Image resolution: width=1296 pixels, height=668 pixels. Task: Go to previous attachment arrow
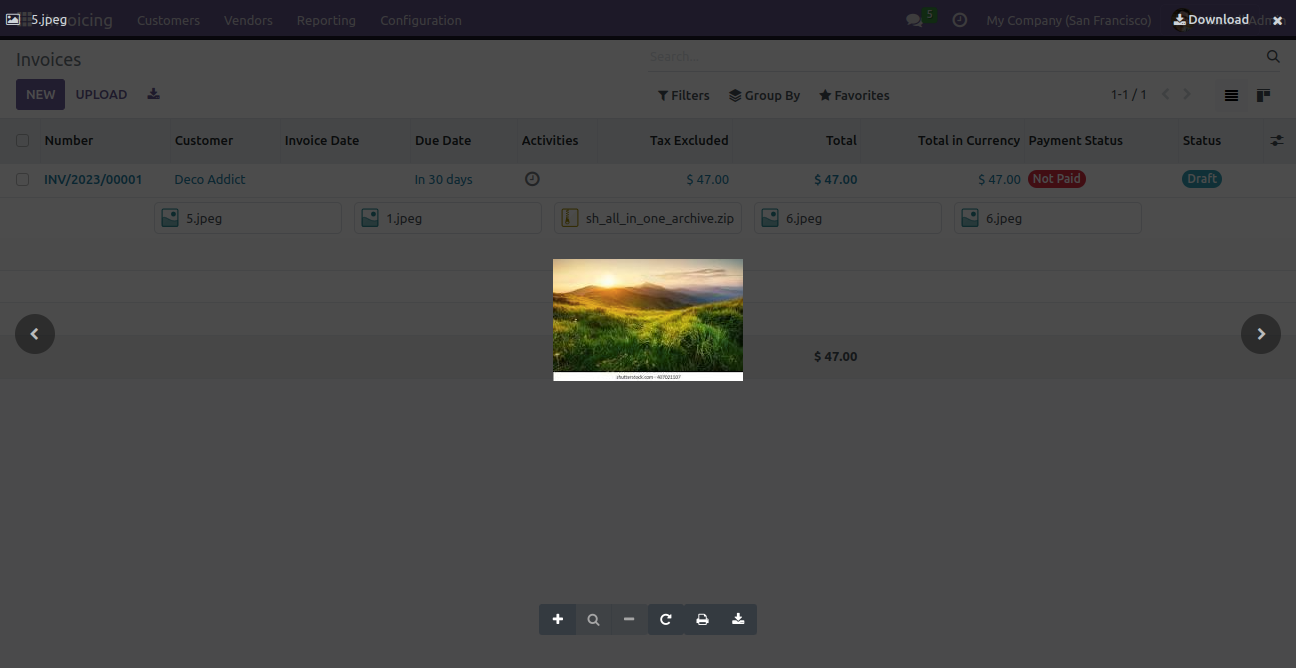pos(35,334)
